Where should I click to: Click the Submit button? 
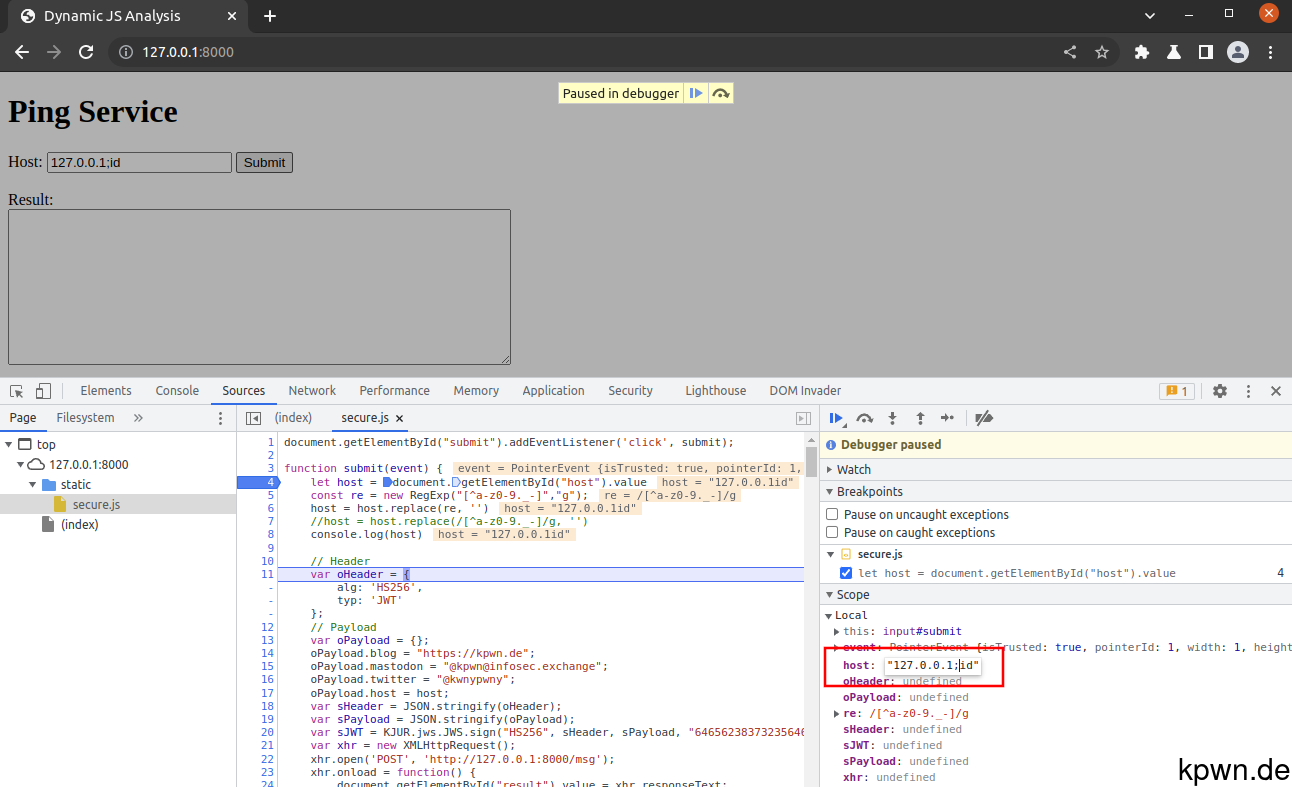point(264,162)
